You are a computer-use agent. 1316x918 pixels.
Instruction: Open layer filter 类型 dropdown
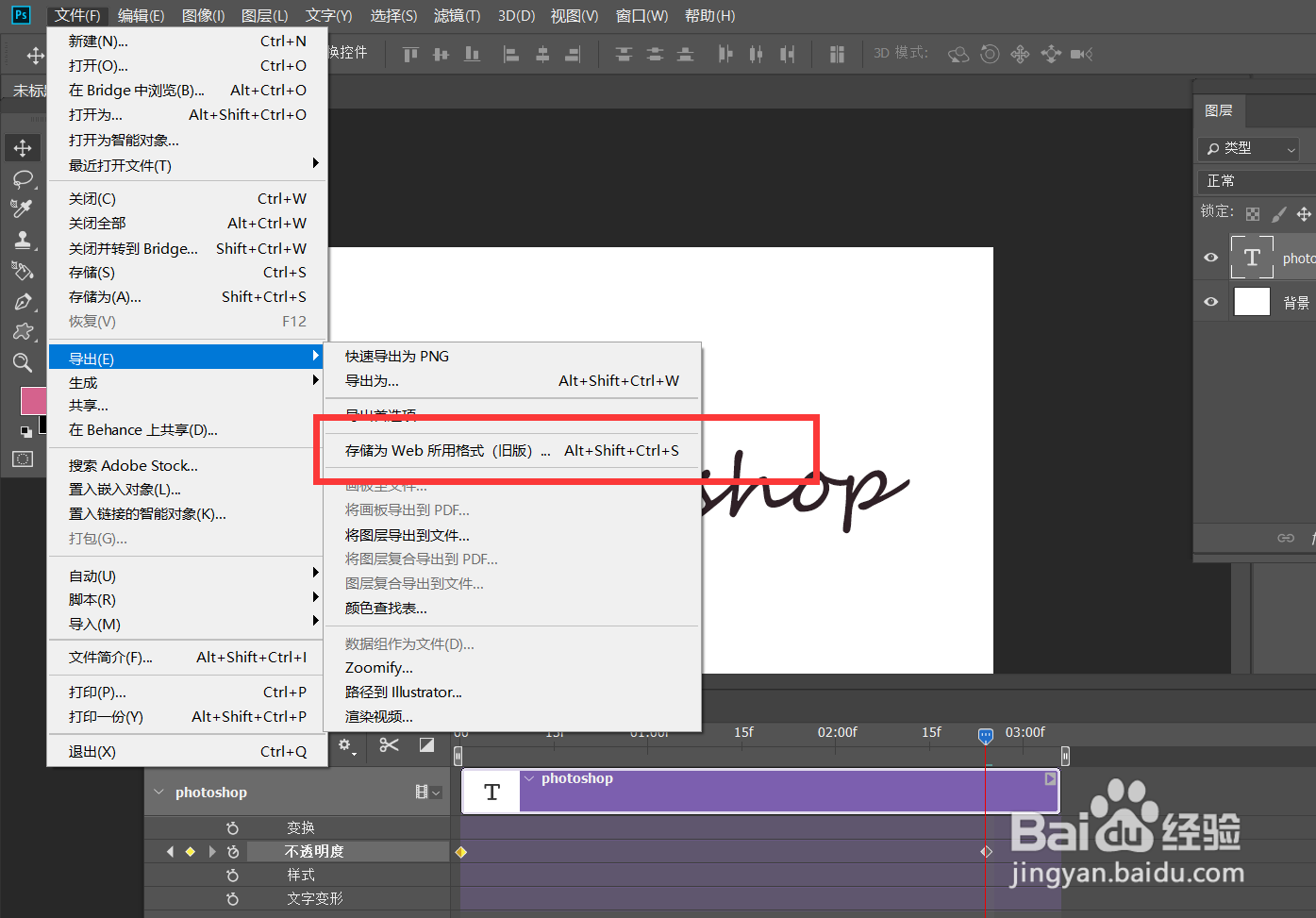pos(1250,148)
